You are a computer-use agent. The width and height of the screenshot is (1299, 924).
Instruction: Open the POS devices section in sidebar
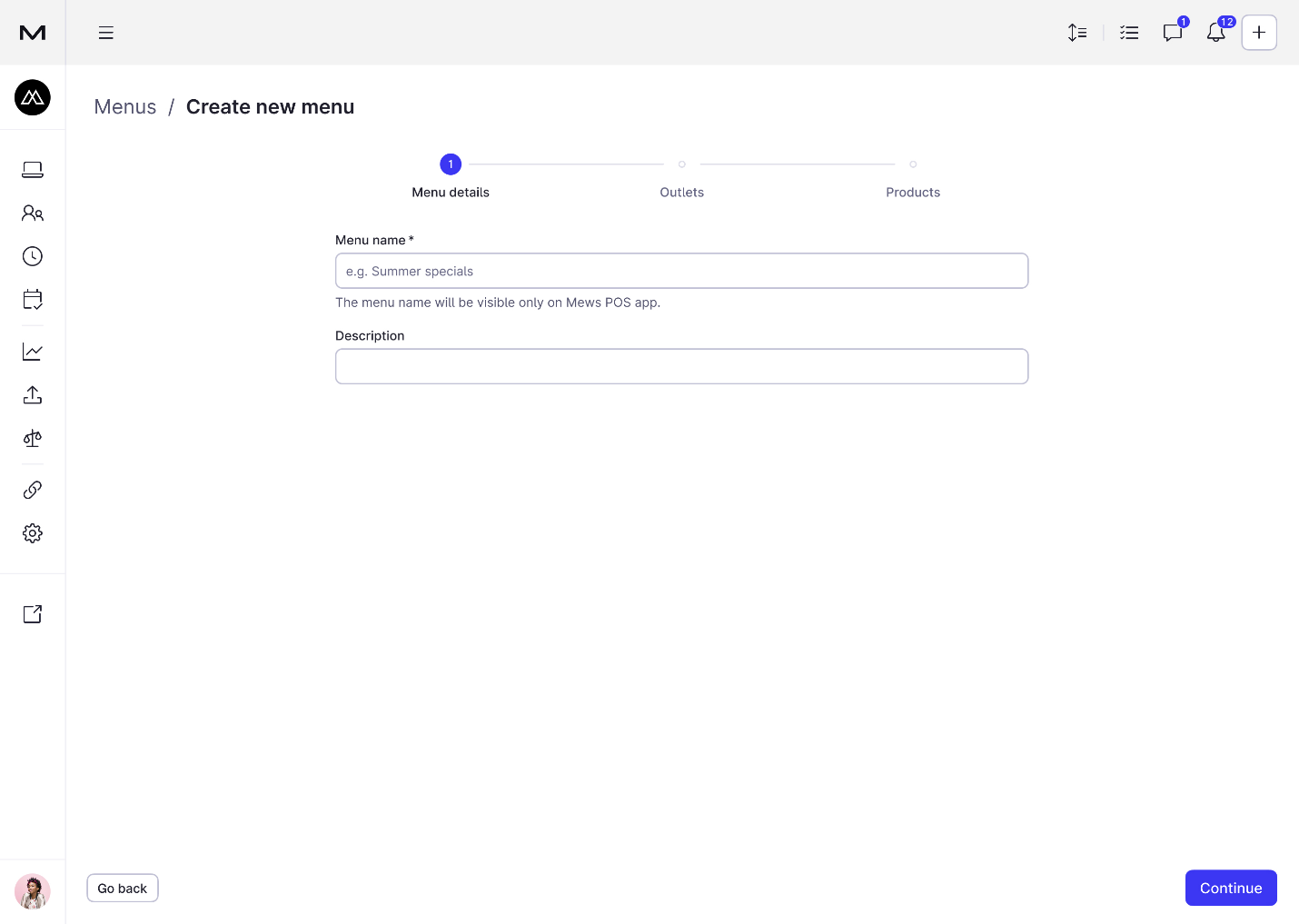(32, 169)
